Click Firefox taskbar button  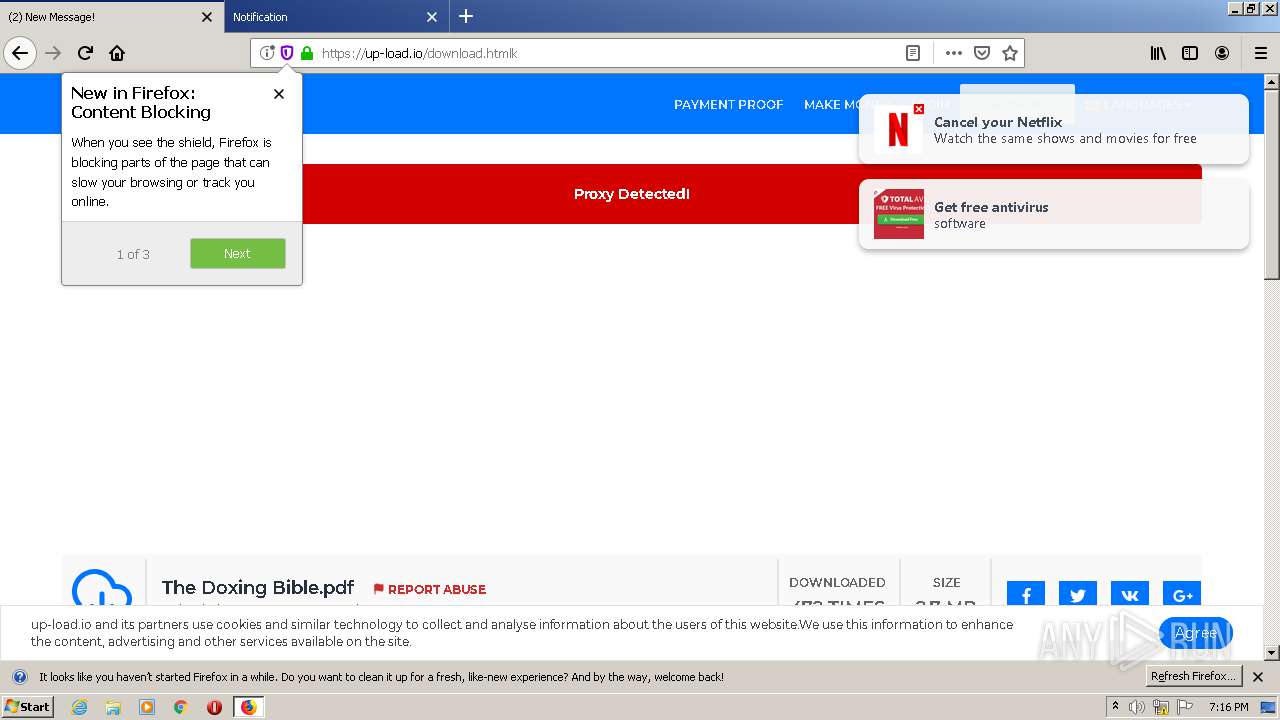tap(248, 707)
